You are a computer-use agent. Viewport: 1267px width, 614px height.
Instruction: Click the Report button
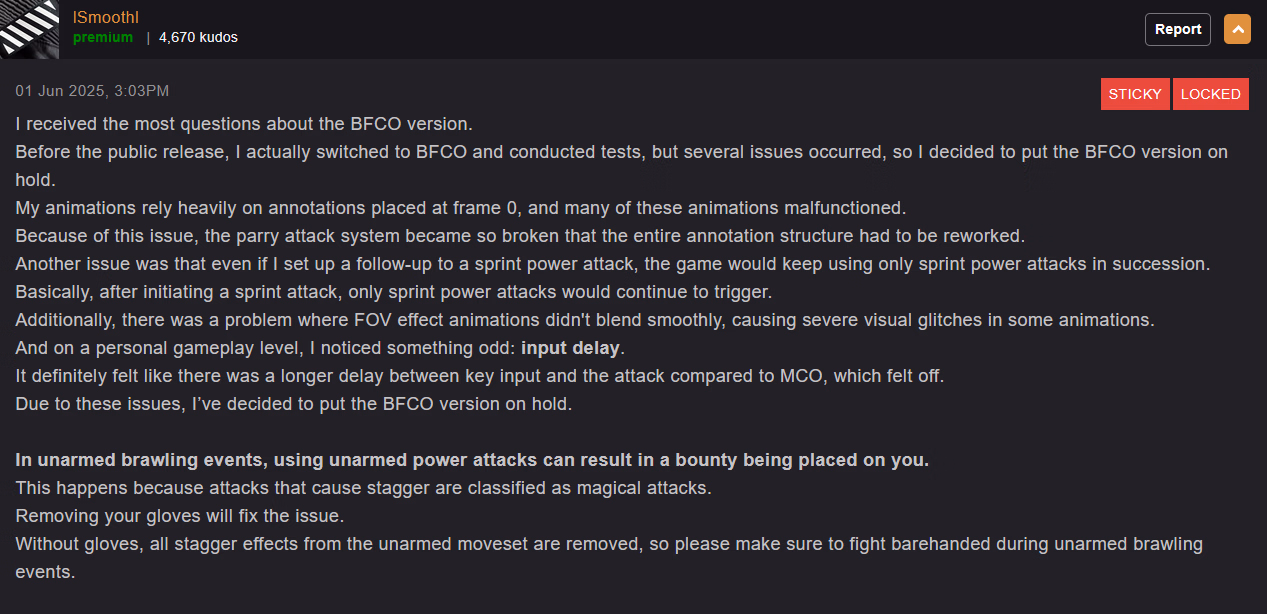(x=1177, y=29)
